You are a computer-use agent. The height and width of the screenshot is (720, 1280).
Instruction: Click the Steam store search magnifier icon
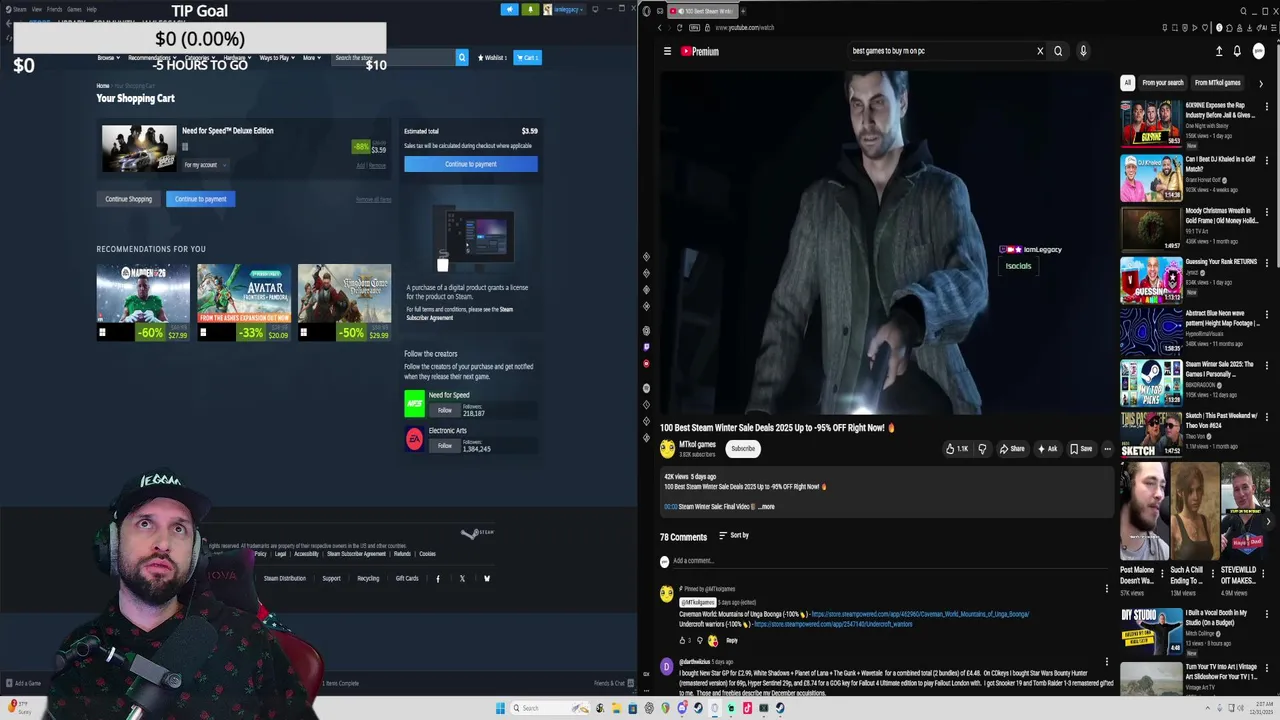tap(461, 58)
